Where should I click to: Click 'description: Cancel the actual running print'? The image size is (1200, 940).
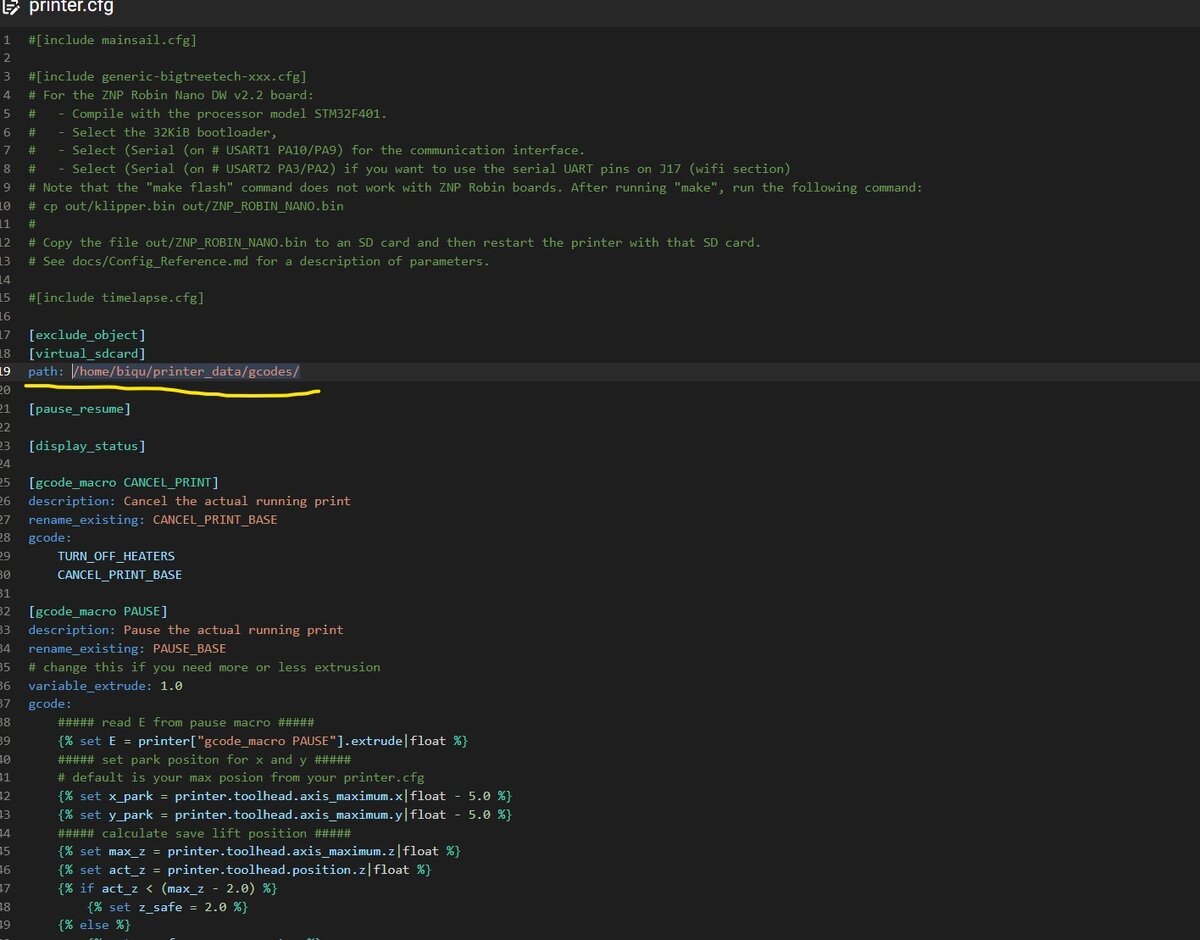tap(189, 501)
